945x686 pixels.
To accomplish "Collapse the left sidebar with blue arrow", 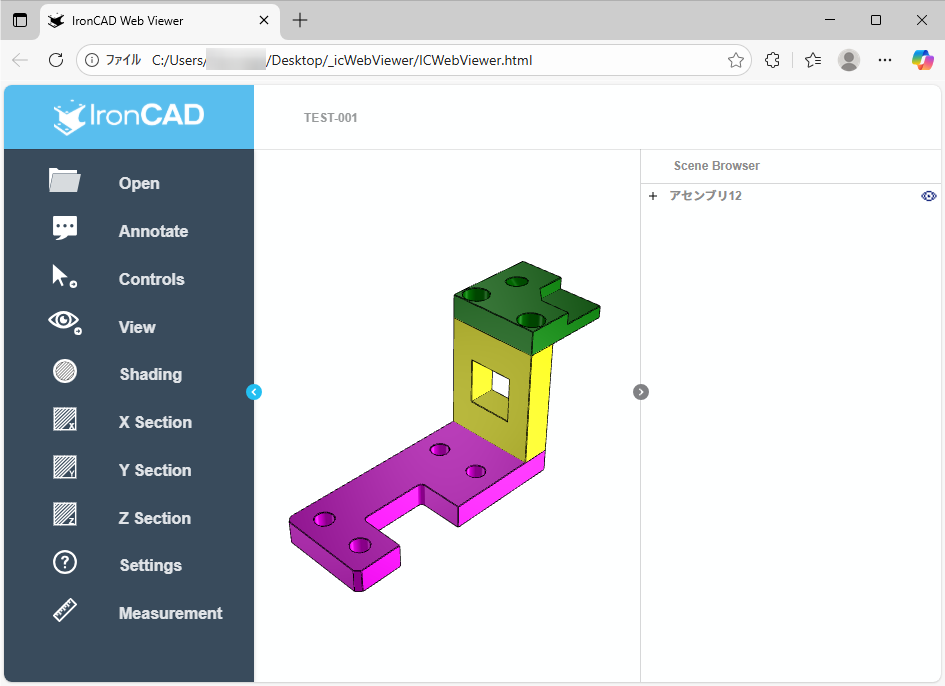I will coord(253,392).
